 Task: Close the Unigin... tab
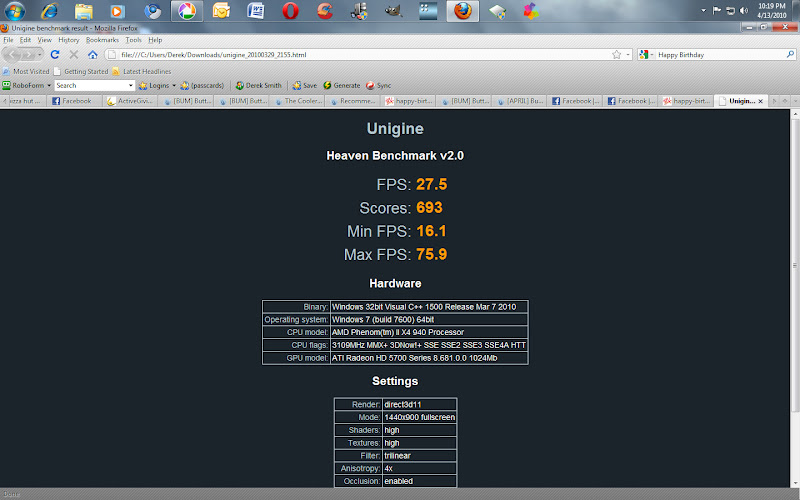pyautogui.click(x=760, y=101)
